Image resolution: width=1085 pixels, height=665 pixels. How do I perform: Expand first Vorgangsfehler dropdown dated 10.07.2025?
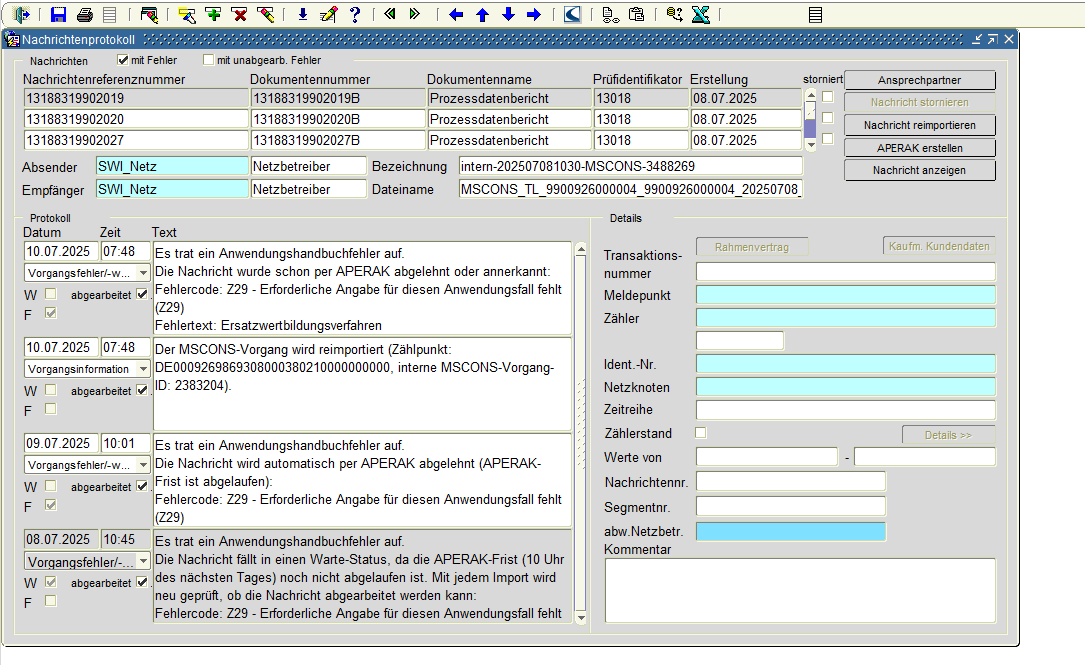point(143,273)
